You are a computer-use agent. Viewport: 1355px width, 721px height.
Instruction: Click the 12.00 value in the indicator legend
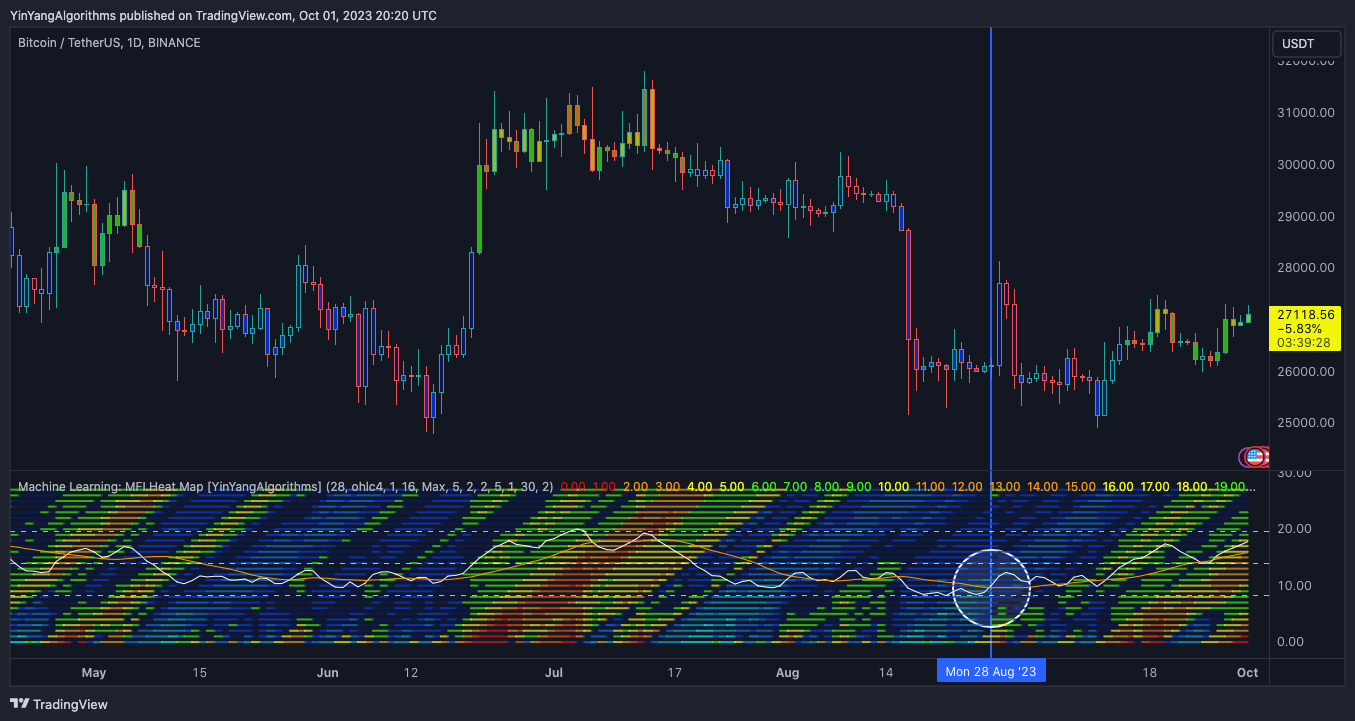point(967,487)
